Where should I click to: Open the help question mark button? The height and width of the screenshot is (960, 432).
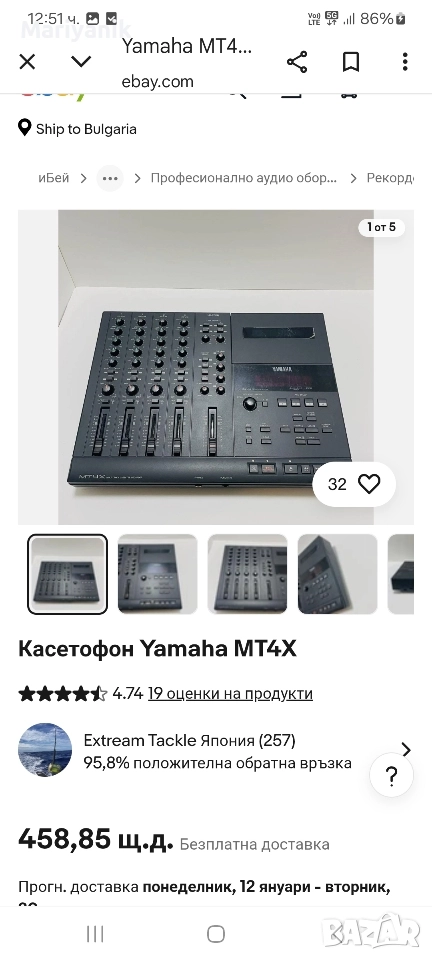[392, 775]
